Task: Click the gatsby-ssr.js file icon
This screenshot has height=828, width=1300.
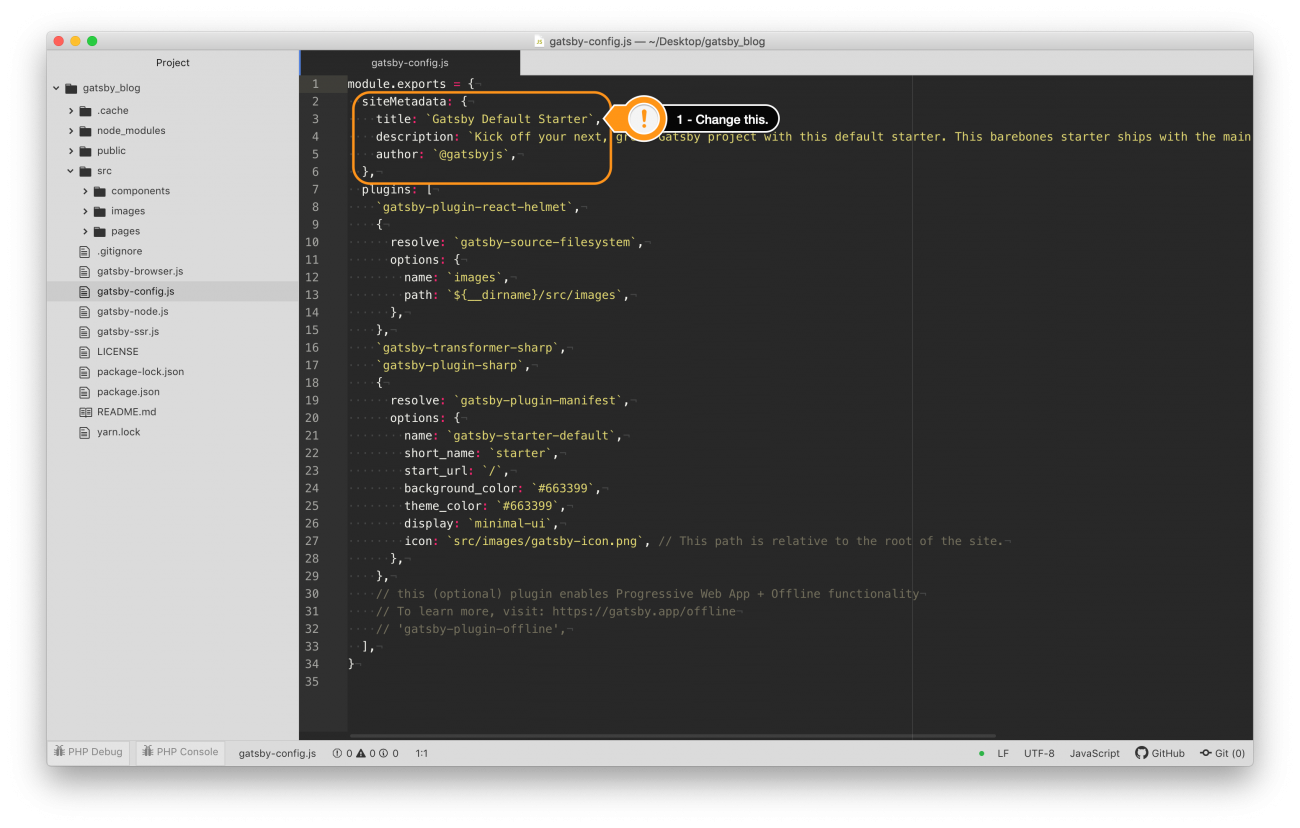Action: [85, 331]
